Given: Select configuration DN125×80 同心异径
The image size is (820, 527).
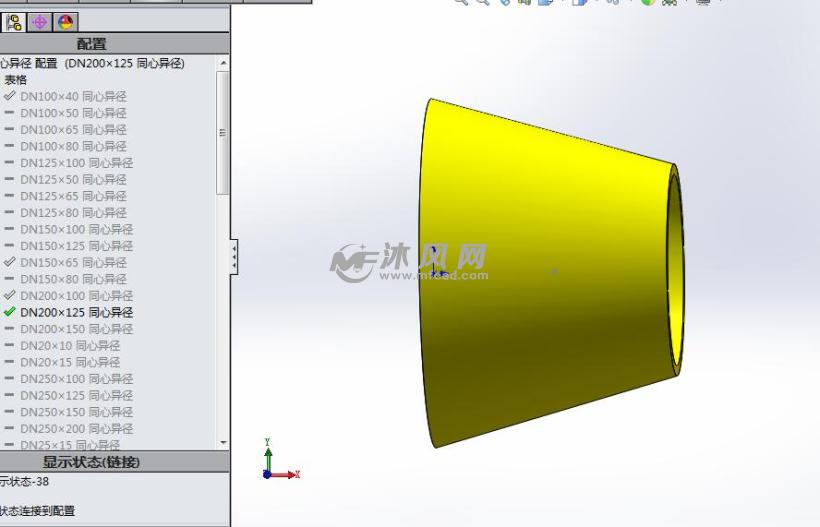Looking at the screenshot, I should pos(73,213).
